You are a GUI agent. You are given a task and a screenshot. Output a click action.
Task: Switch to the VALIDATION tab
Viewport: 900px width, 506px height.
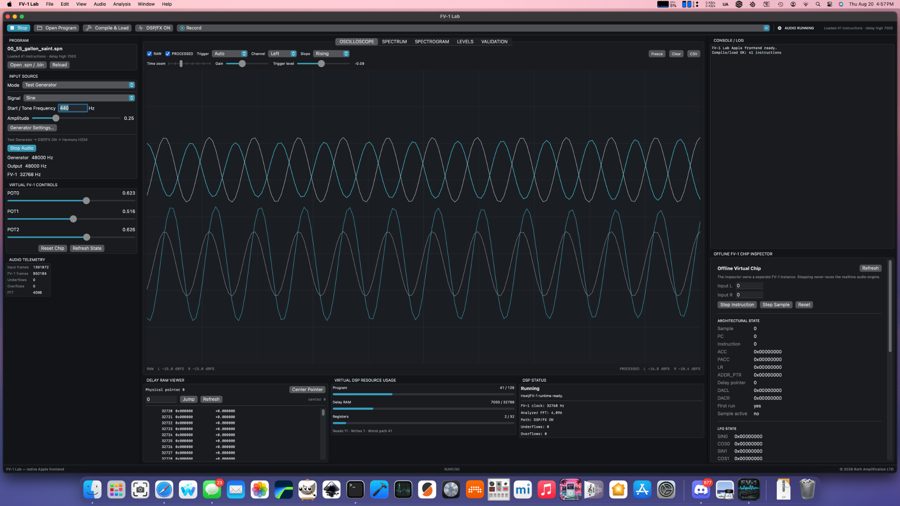click(x=494, y=41)
